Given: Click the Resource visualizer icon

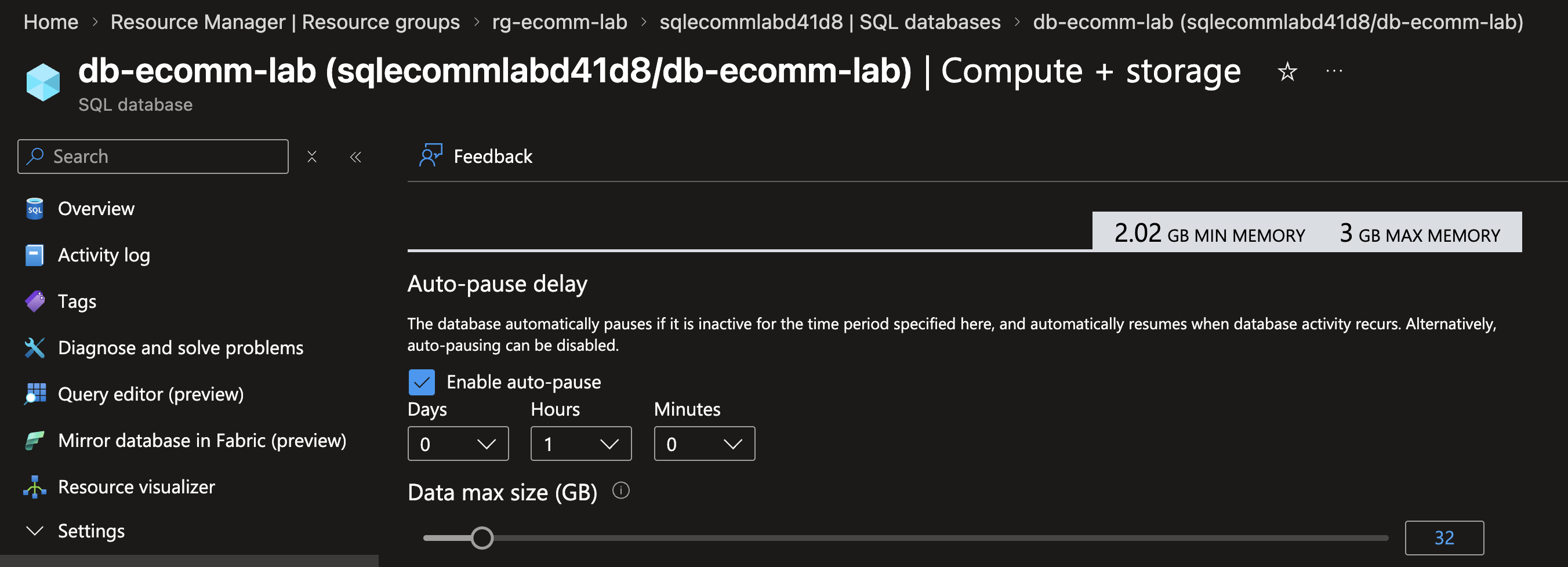Looking at the screenshot, I should [x=35, y=486].
